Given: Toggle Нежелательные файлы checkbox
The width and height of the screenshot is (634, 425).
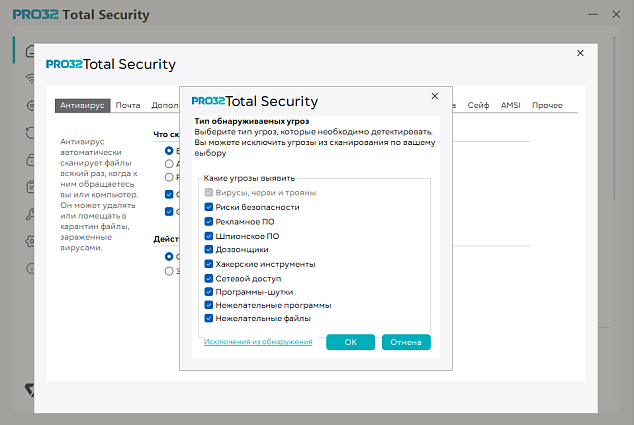Looking at the screenshot, I should pyautogui.click(x=209, y=318).
